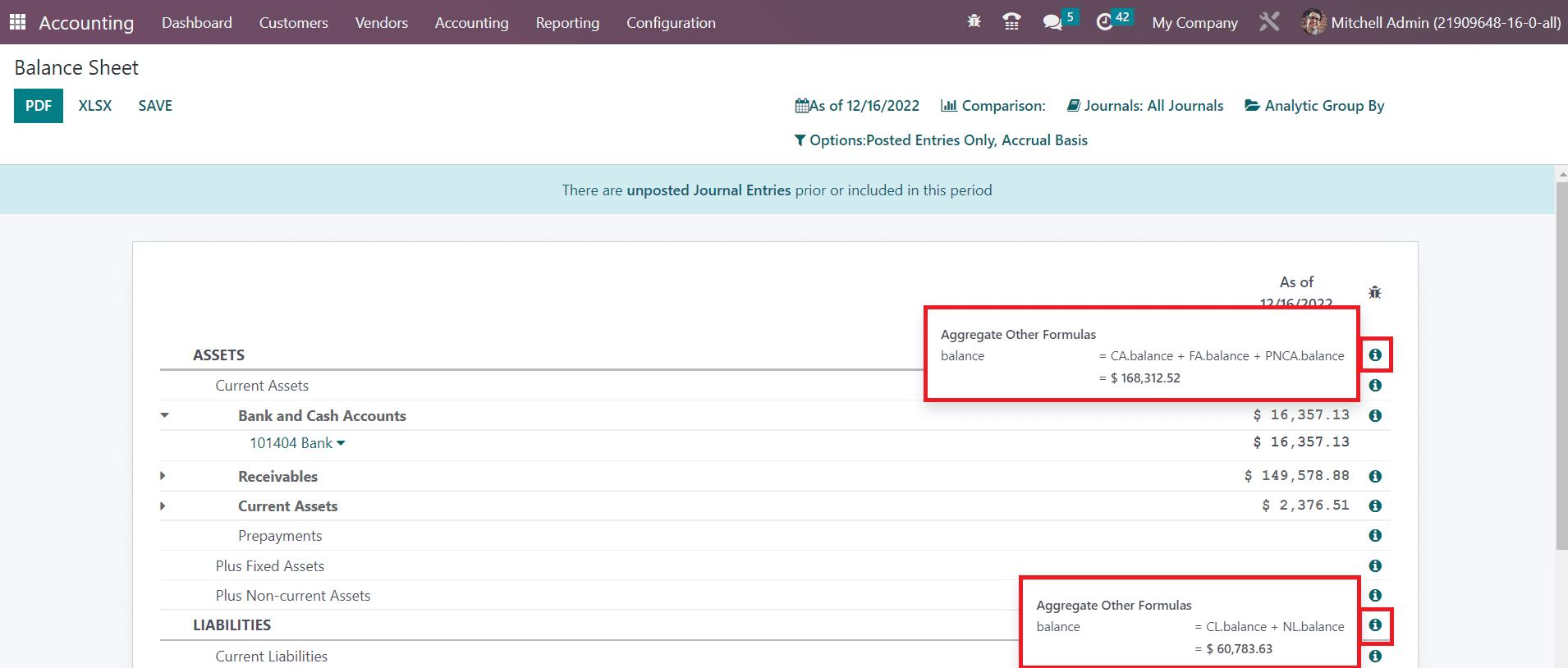Click the info icon for Prepayments row

point(1375,536)
